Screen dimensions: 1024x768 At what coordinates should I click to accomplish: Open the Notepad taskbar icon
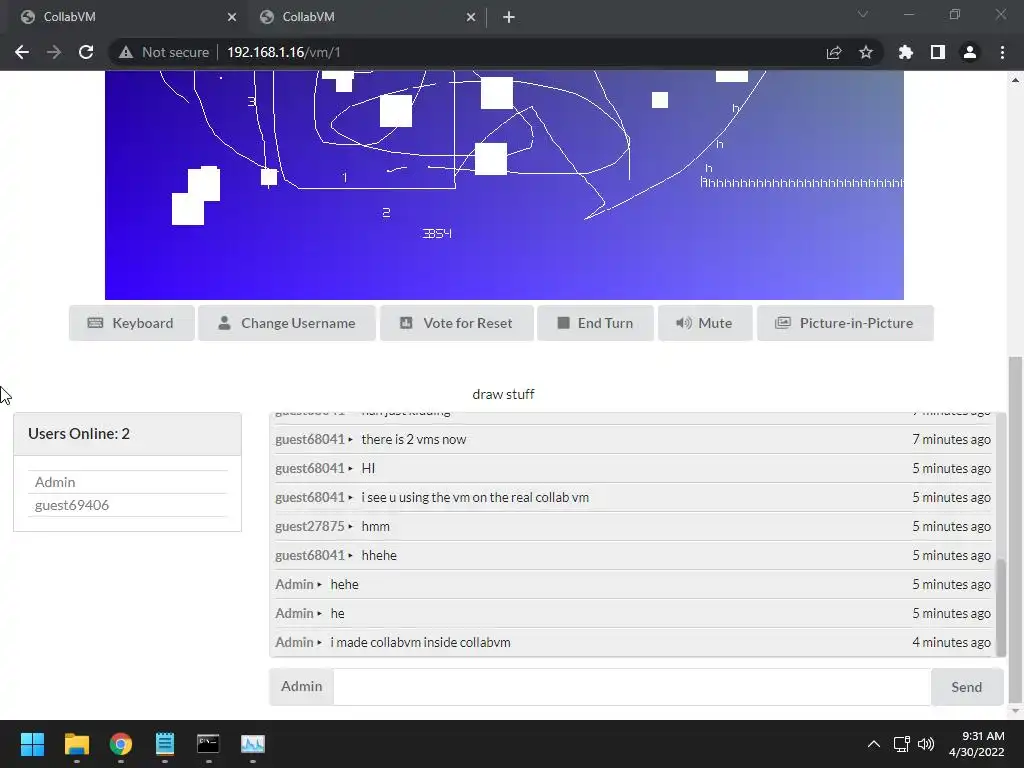[x=165, y=744]
